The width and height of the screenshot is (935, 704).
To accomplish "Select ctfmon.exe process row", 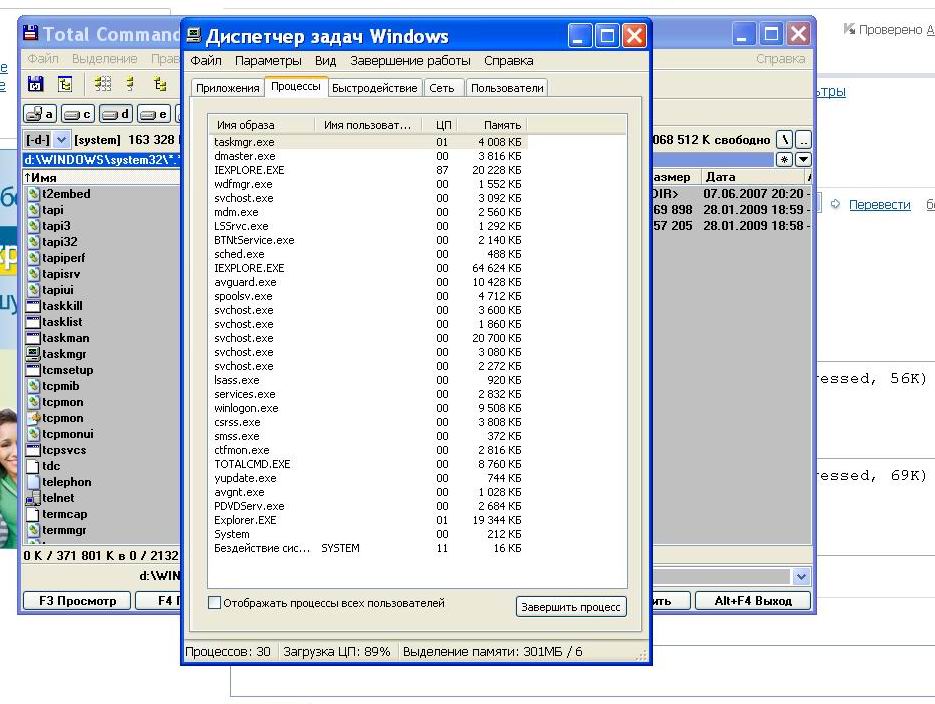I will point(369,450).
